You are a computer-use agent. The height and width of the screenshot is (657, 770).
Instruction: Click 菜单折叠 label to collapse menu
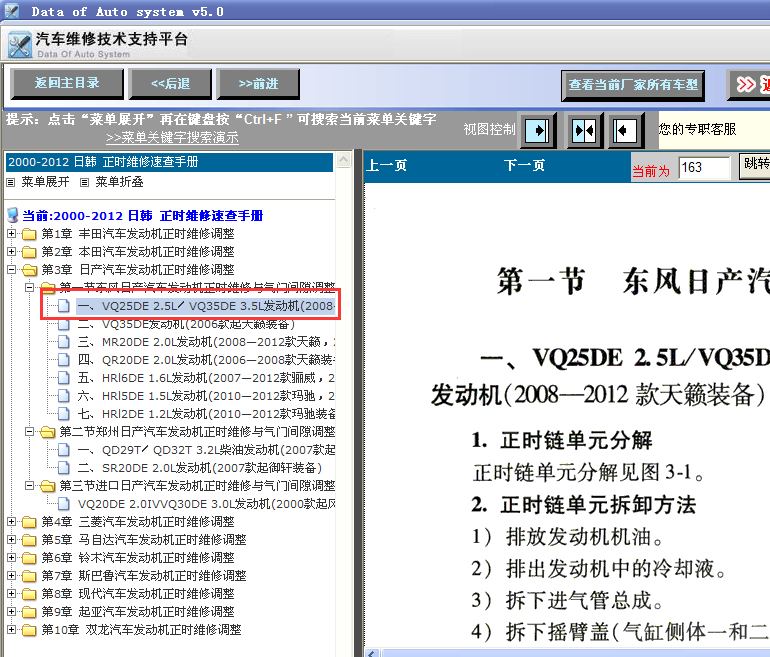pos(119,182)
